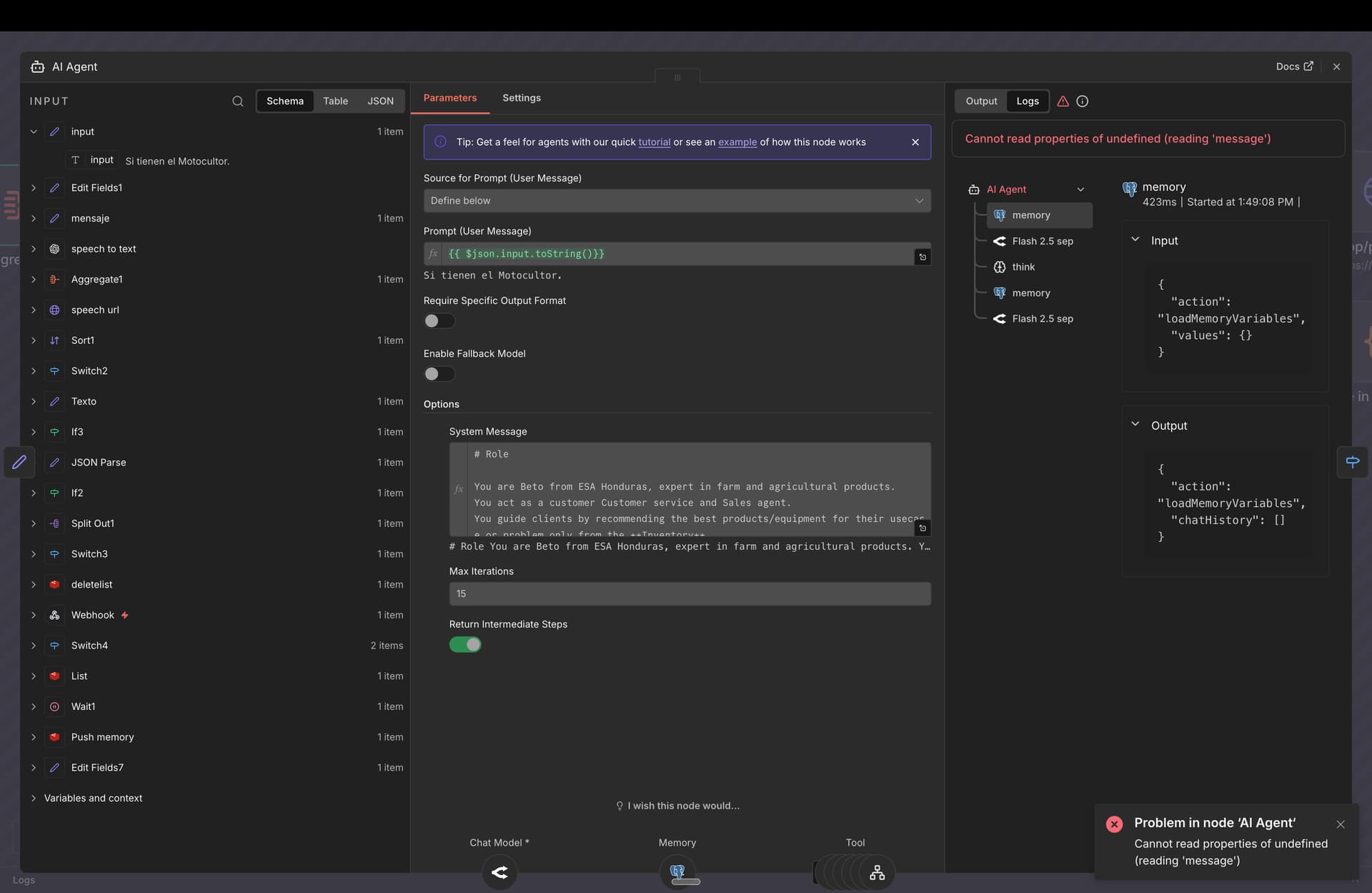Click the search icon in Input panel
The width and height of the screenshot is (1372, 893).
237,102
